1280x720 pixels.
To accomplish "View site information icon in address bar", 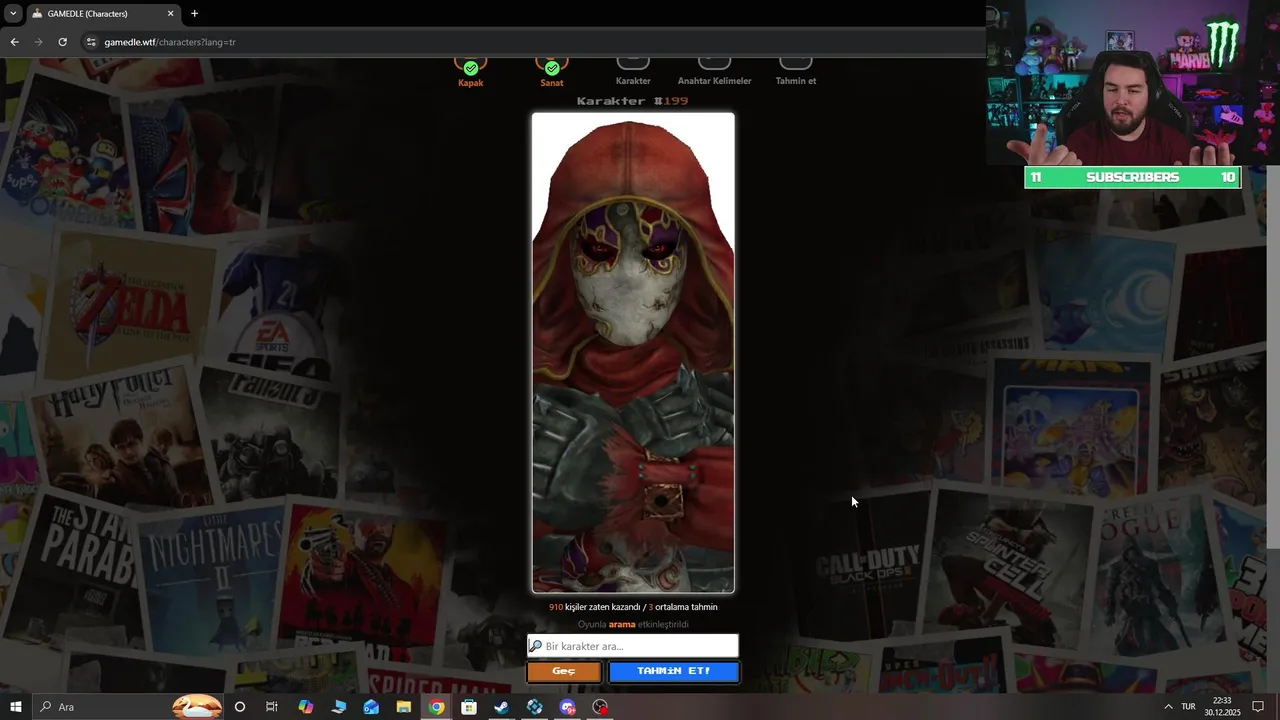I will (x=91, y=42).
